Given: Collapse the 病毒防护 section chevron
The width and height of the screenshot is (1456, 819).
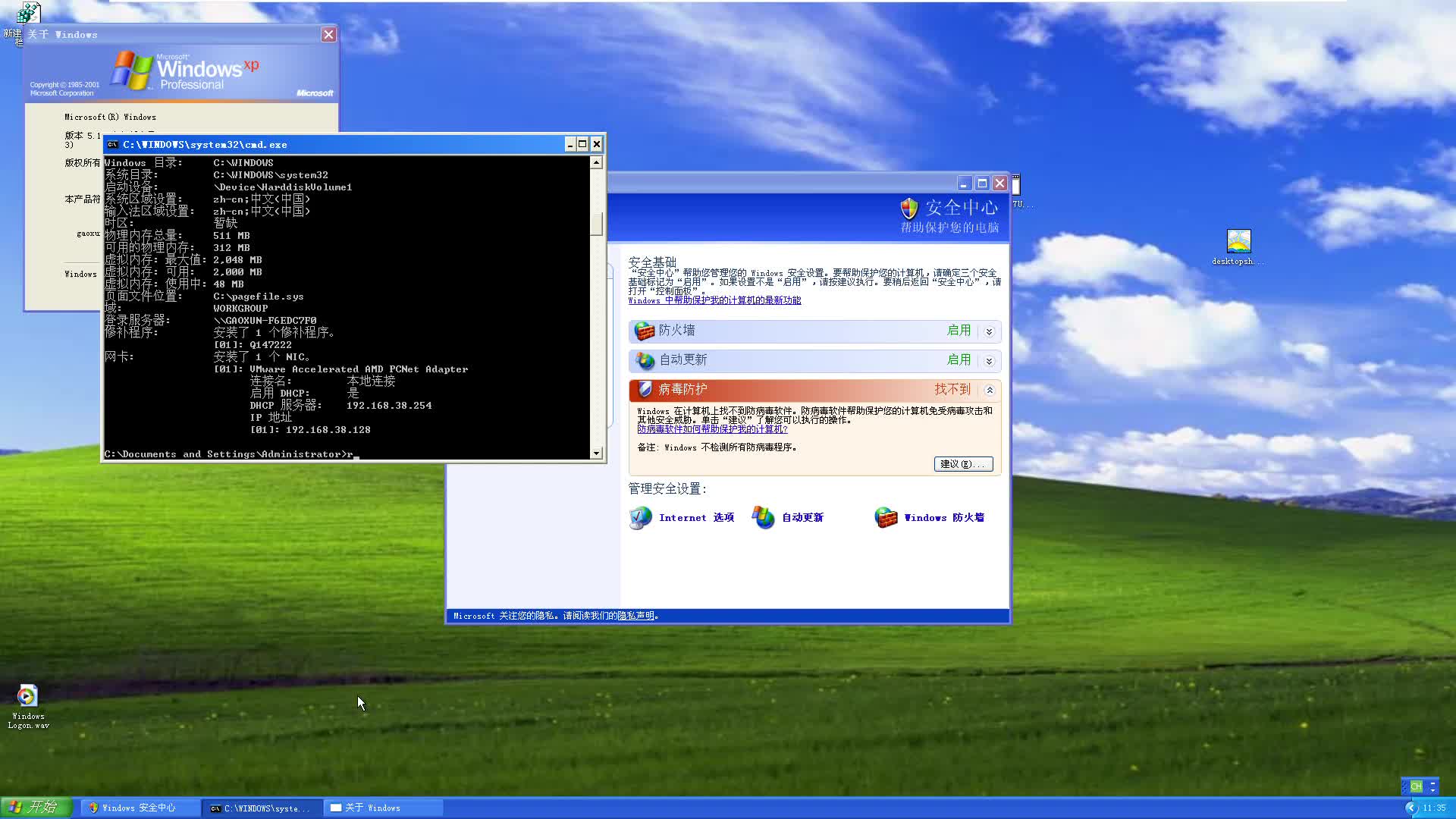Looking at the screenshot, I should coord(989,391).
